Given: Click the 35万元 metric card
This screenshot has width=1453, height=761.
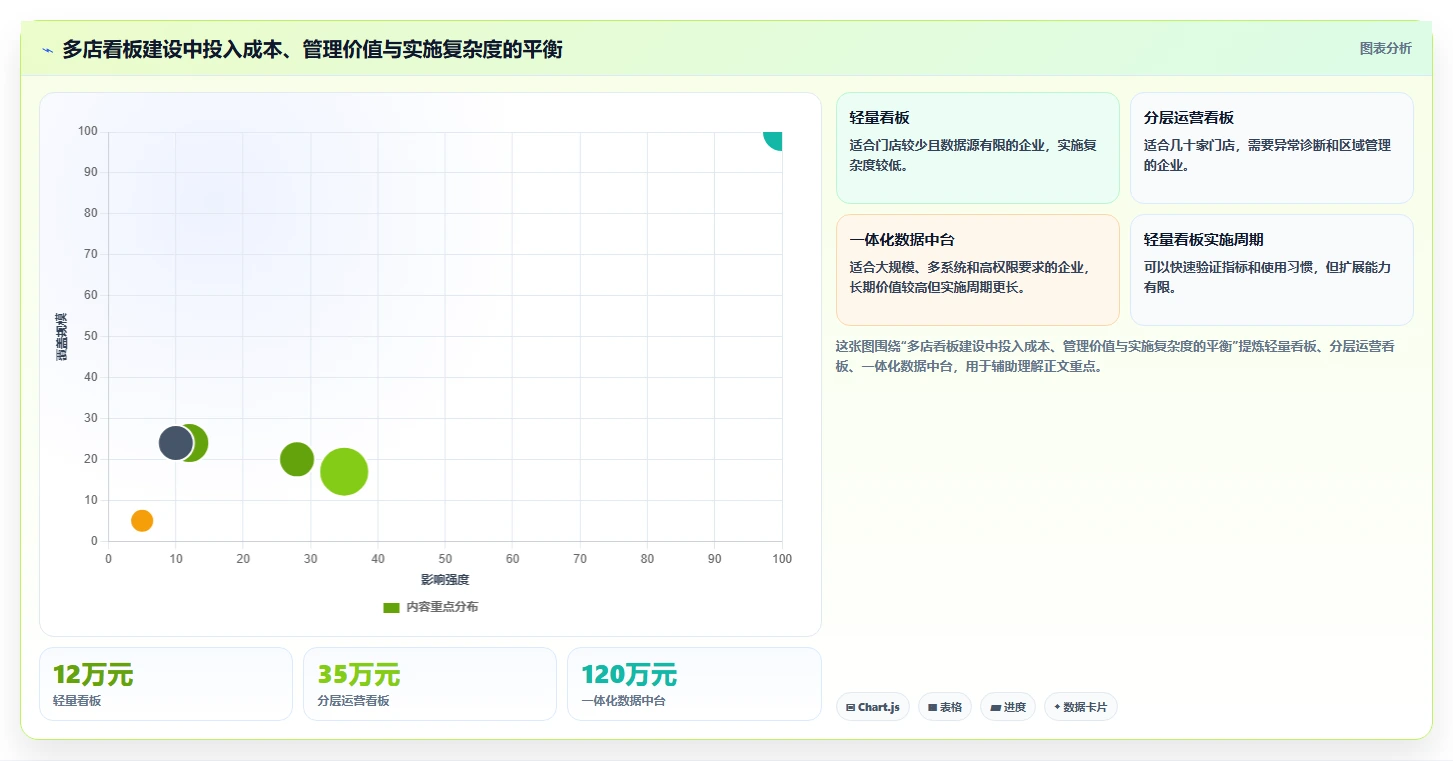Looking at the screenshot, I should click(x=430, y=684).
